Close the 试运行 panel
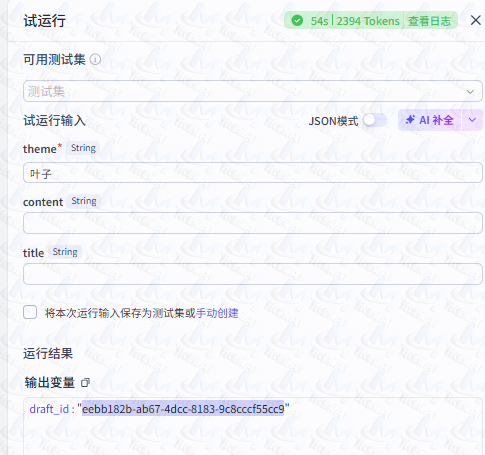The height and width of the screenshot is (455, 485). coord(475,21)
